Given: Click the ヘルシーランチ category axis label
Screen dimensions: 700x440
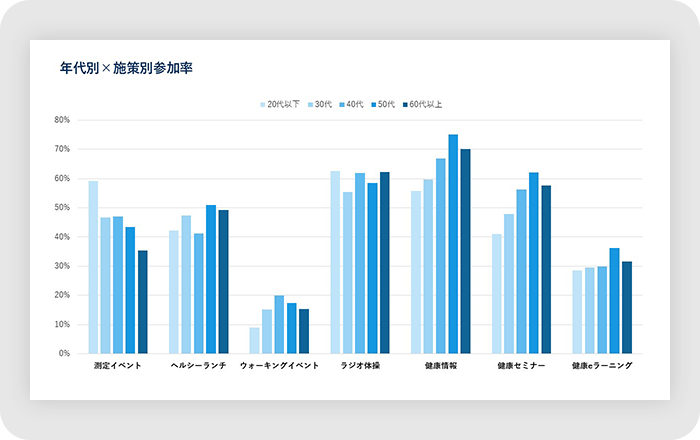Looking at the screenshot, I should tap(198, 366).
